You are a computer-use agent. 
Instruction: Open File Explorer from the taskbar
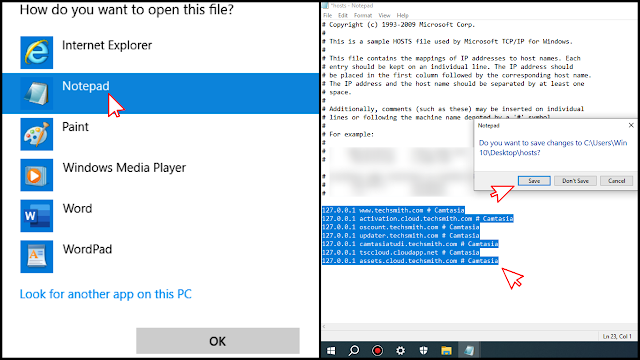[x=446, y=351]
